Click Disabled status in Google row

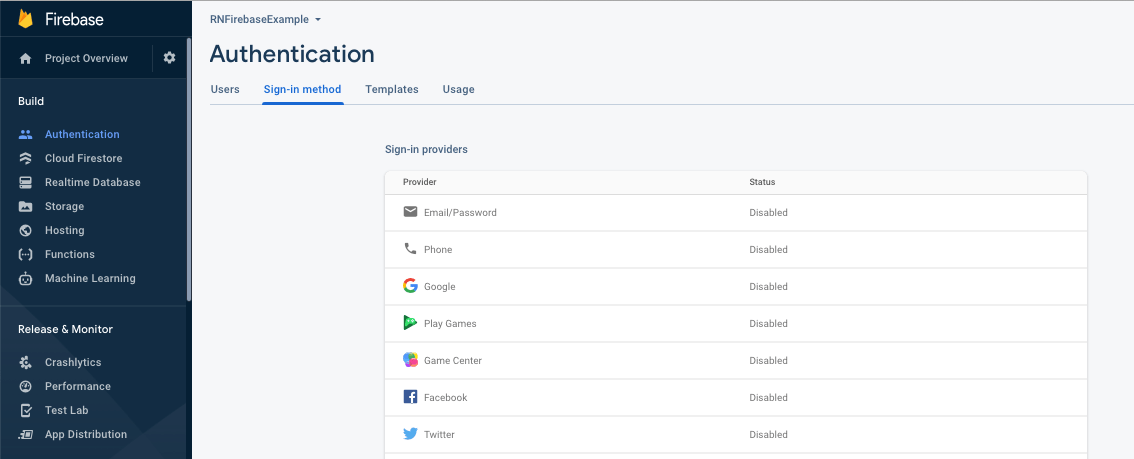tap(768, 287)
